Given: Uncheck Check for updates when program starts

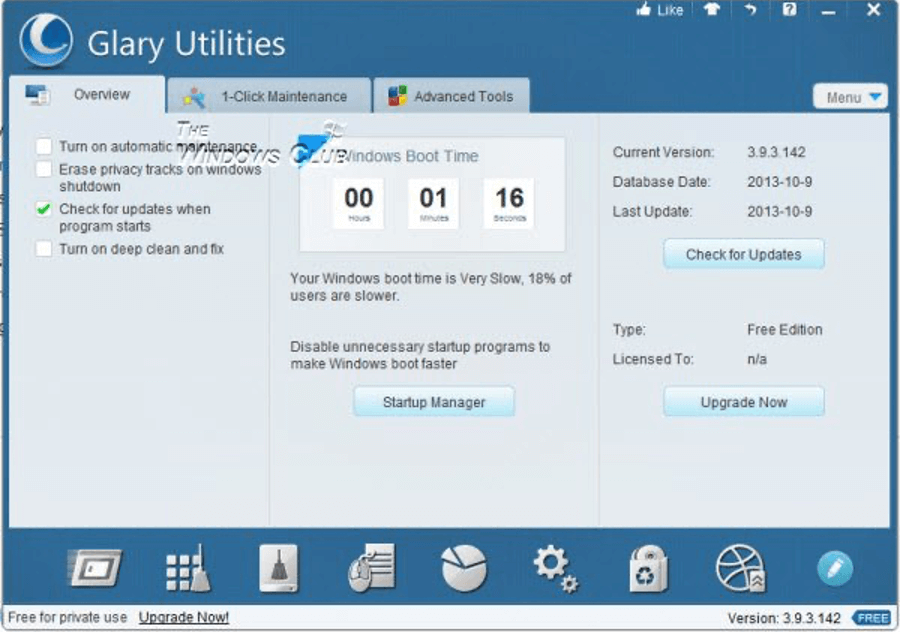Looking at the screenshot, I should click(x=44, y=209).
